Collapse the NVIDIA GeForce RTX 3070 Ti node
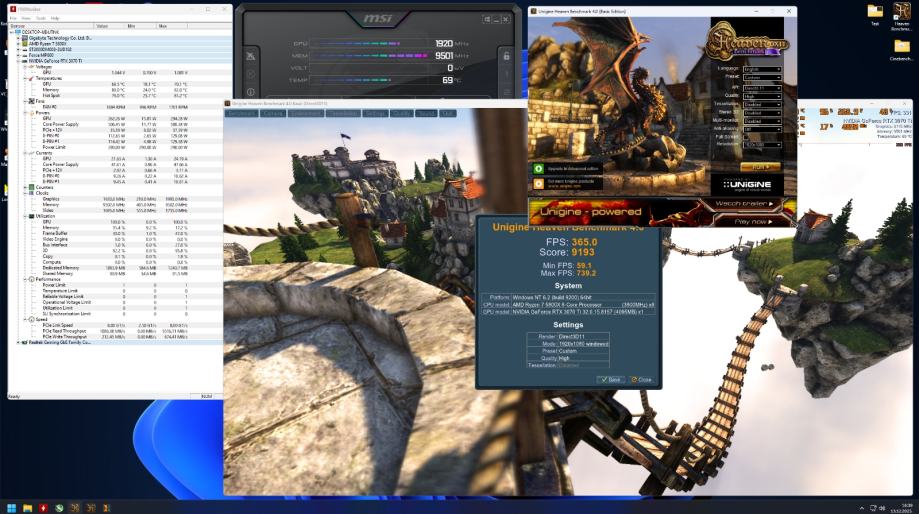 [x=19, y=61]
